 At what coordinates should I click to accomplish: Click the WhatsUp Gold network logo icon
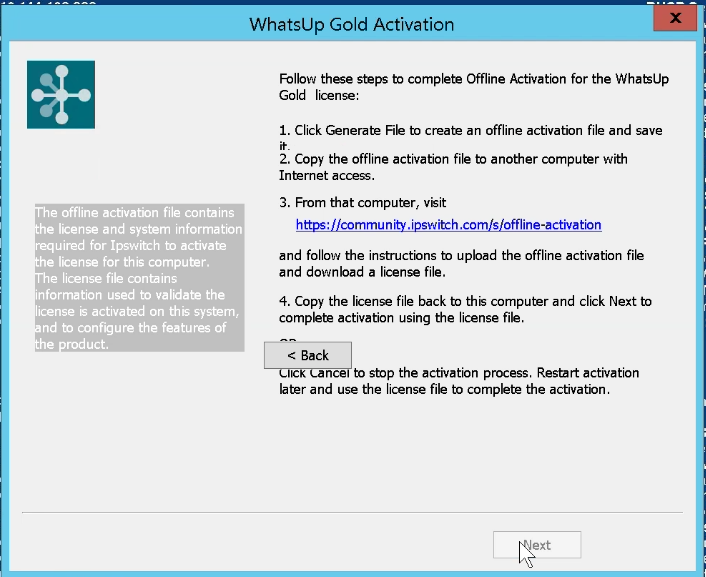click(x=61, y=95)
